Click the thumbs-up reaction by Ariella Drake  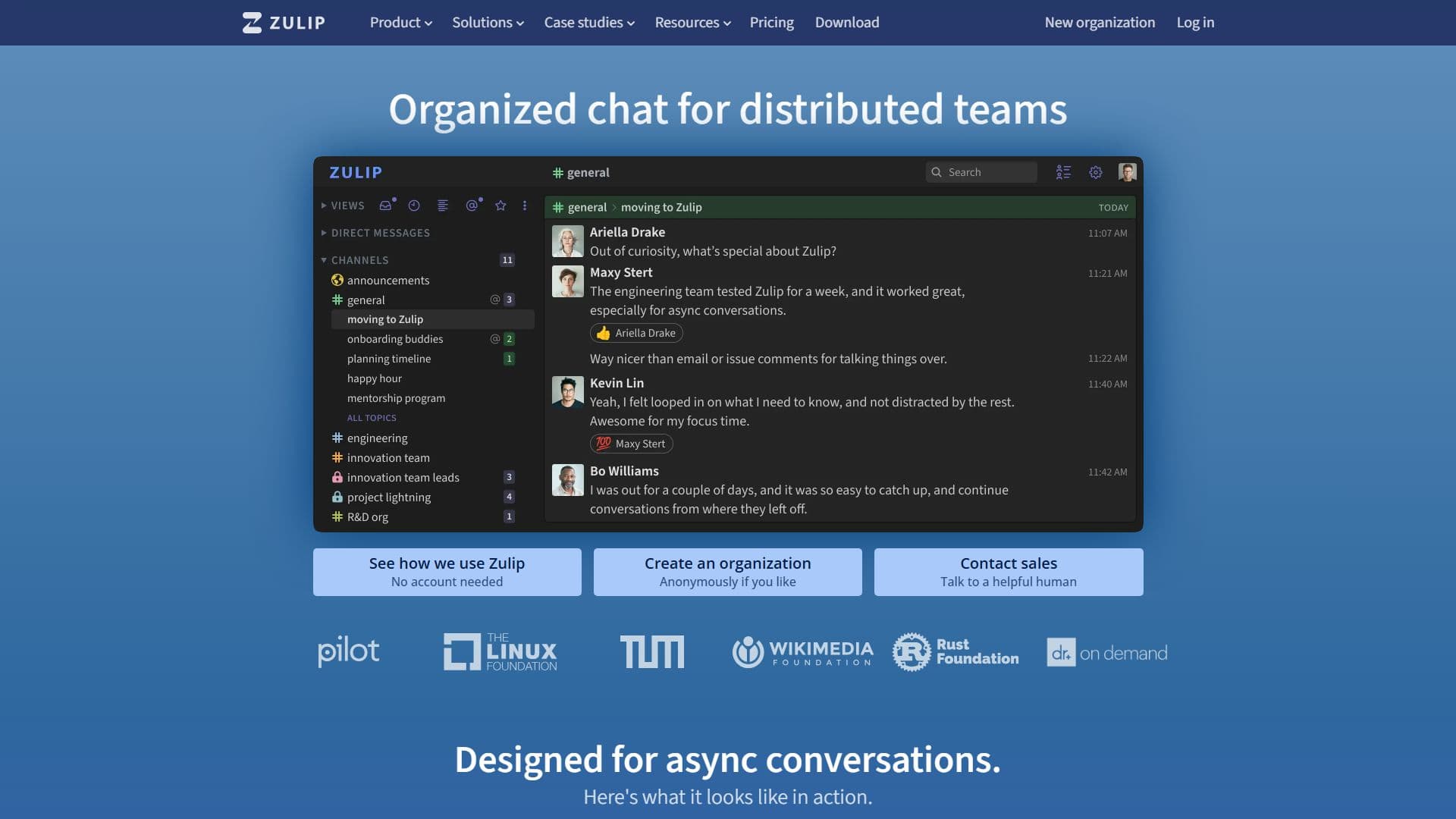pos(636,333)
